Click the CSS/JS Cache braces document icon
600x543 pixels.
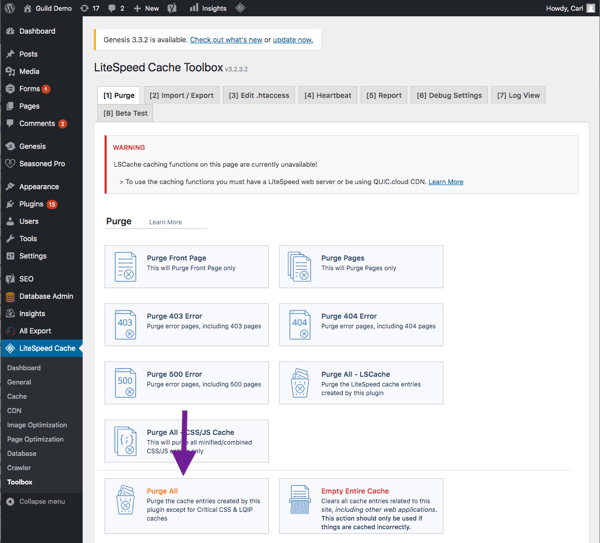[x=126, y=441]
